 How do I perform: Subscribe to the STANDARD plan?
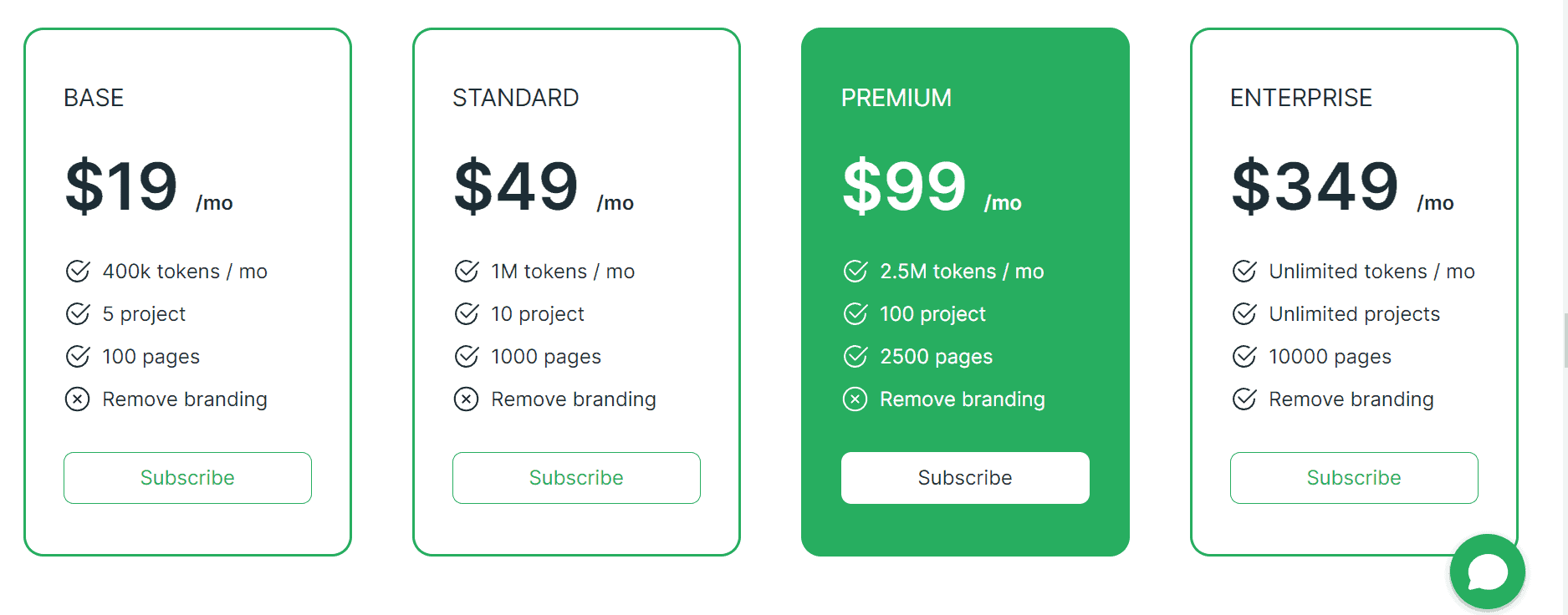coord(576,478)
